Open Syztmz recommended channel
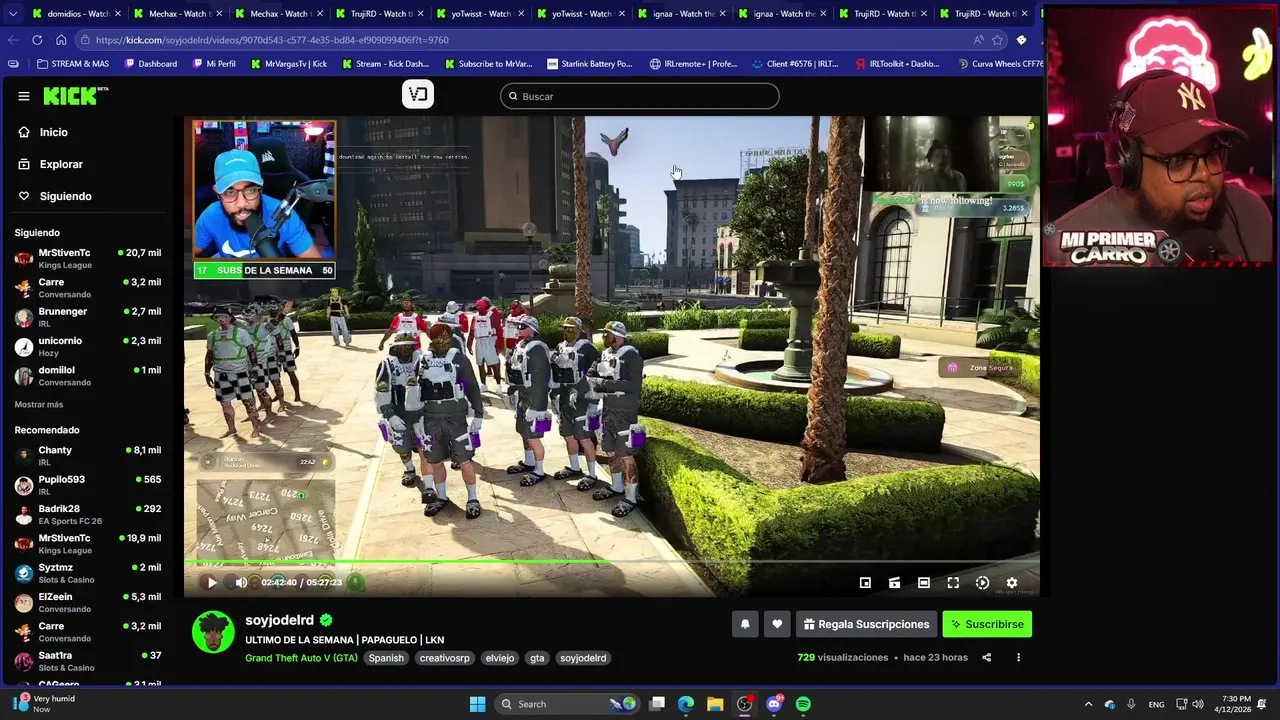This screenshot has height=720, width=1280. (x=88, y=573)
